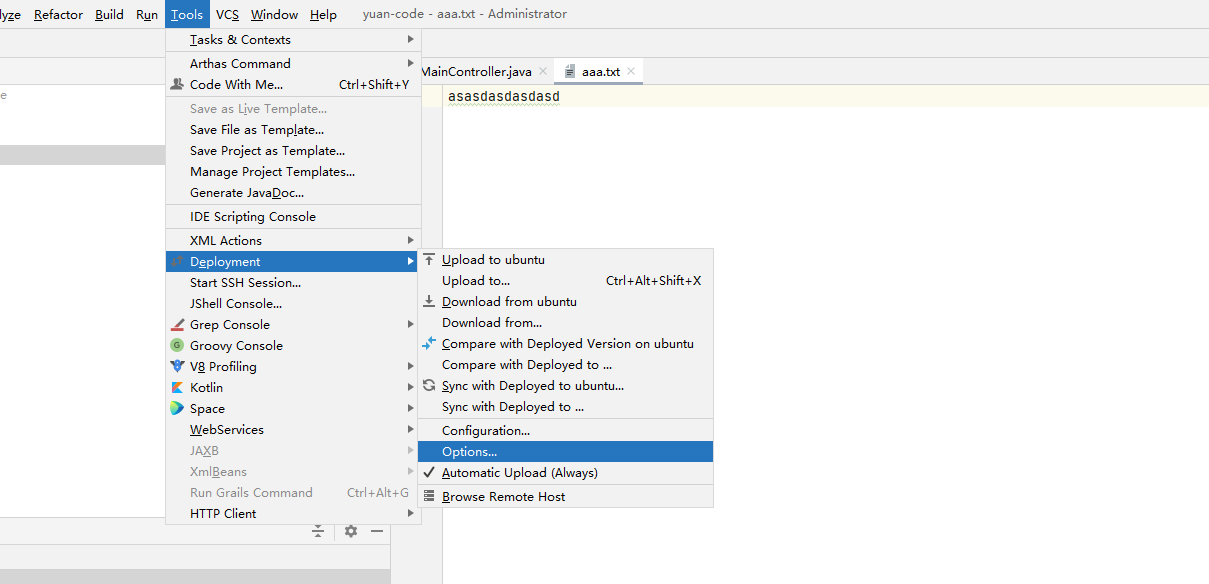Choose Manage Project Templates...
This screenshot has height=584, width=1209.
pyautogui.click(x=293, y=172)
